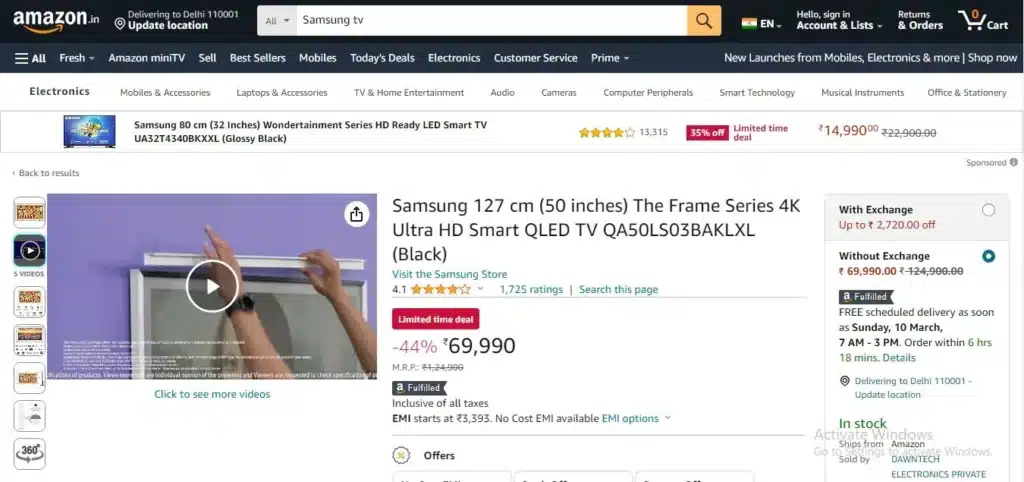The height and width of the screenshot is (482, 1024).
Task: Expand the EN language selector
Action: 761,24
